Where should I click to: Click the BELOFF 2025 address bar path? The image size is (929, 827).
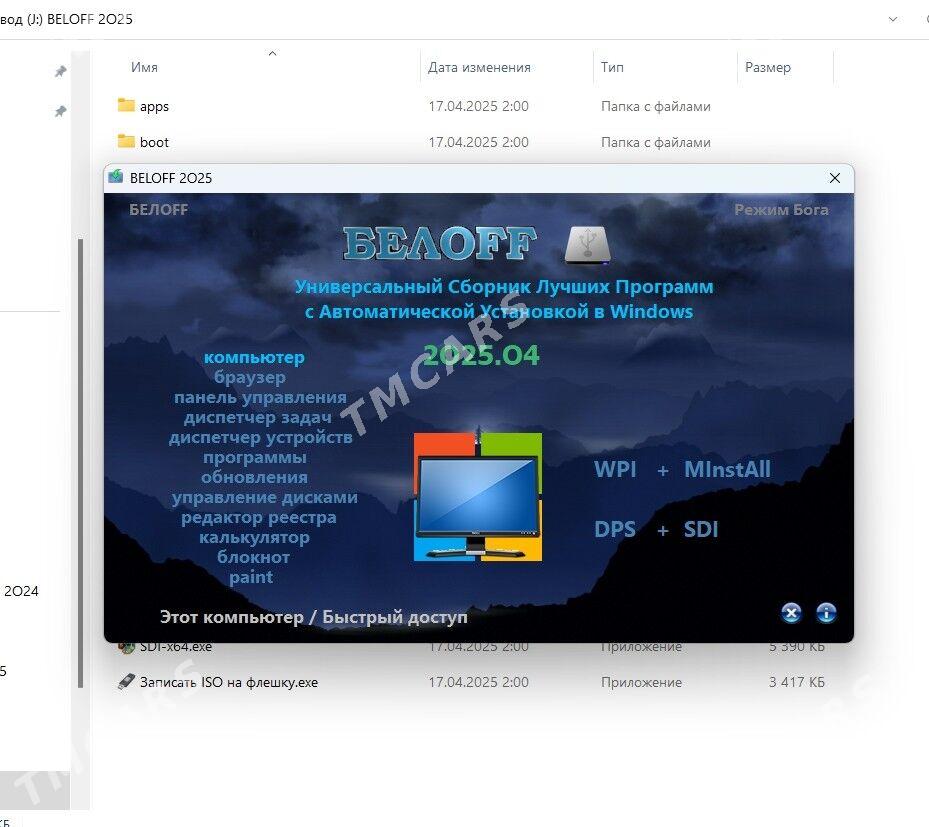pos(89,19)
